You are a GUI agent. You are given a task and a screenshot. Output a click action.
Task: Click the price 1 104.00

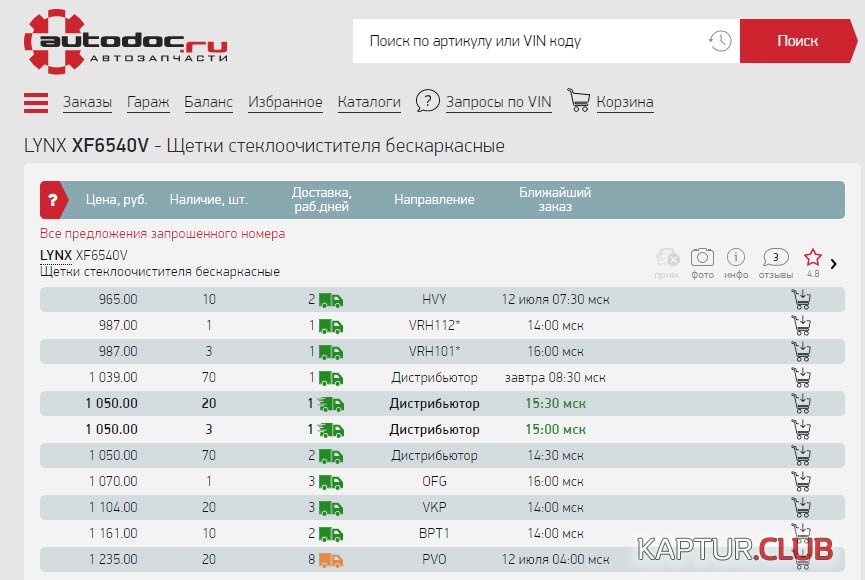click(x=113, y=508)
